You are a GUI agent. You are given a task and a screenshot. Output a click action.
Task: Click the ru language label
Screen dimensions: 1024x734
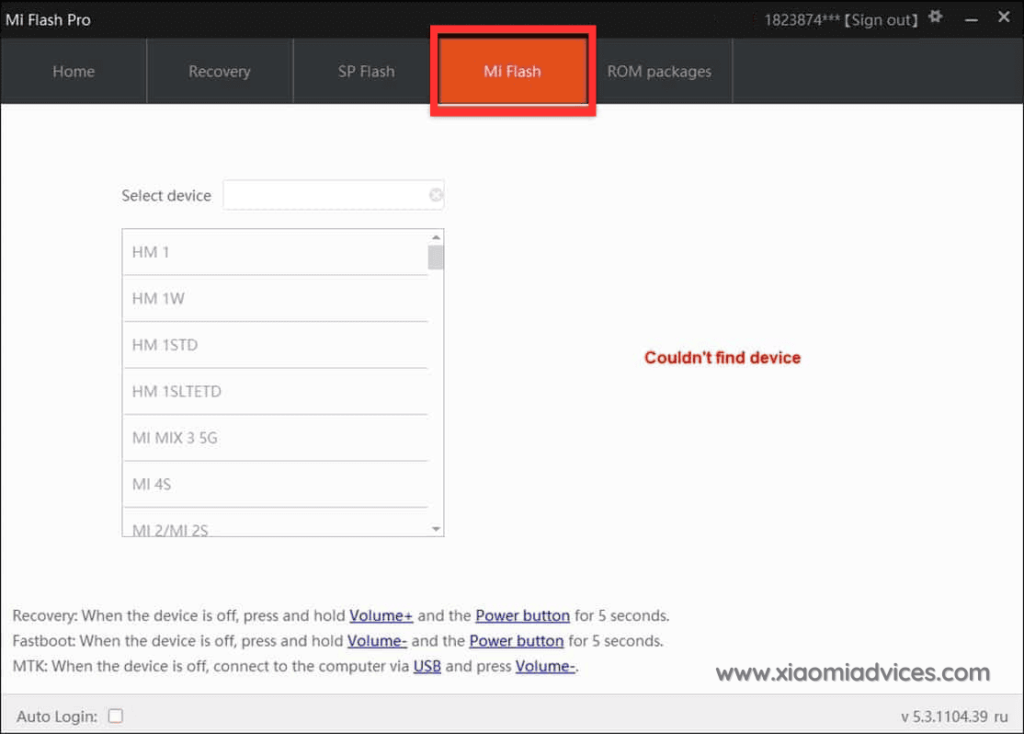tap(1001, 716)
